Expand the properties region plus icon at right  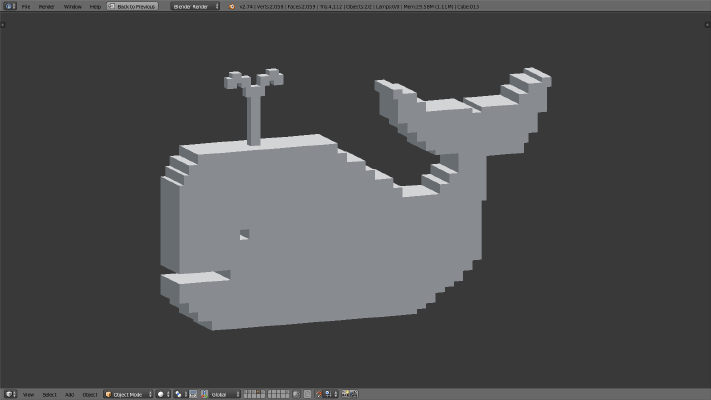coord(707,24)
